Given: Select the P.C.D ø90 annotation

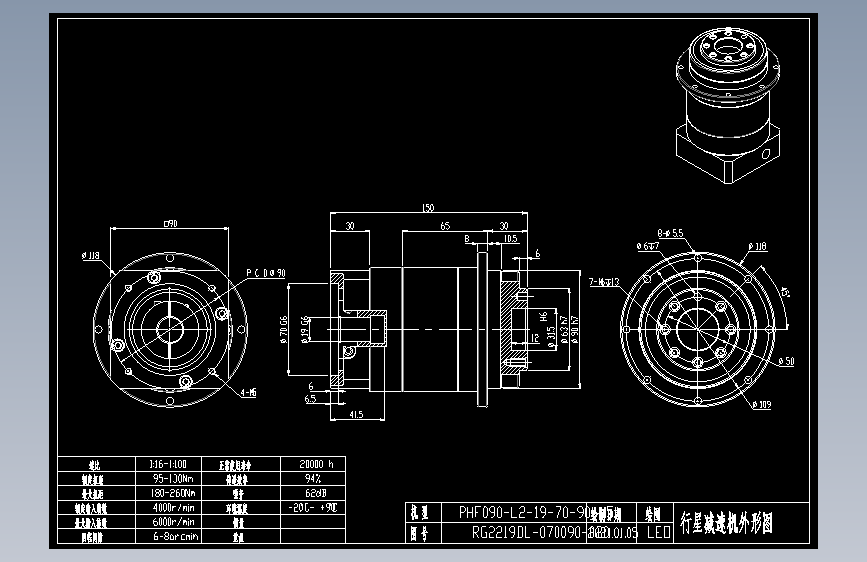Looking at the screenshot, I should (266, 273).
